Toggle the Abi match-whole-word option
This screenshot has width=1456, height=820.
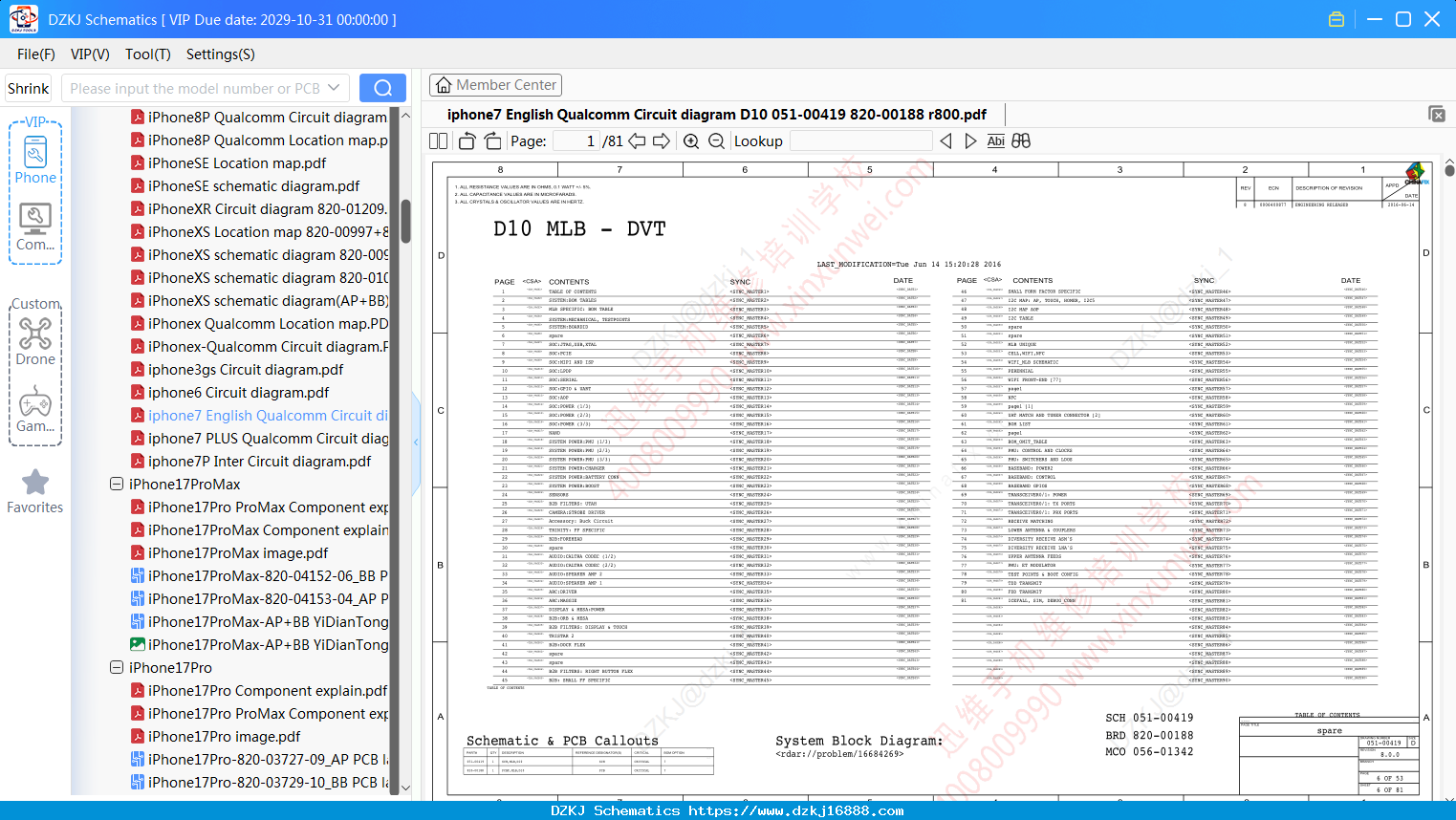(995, 140)
